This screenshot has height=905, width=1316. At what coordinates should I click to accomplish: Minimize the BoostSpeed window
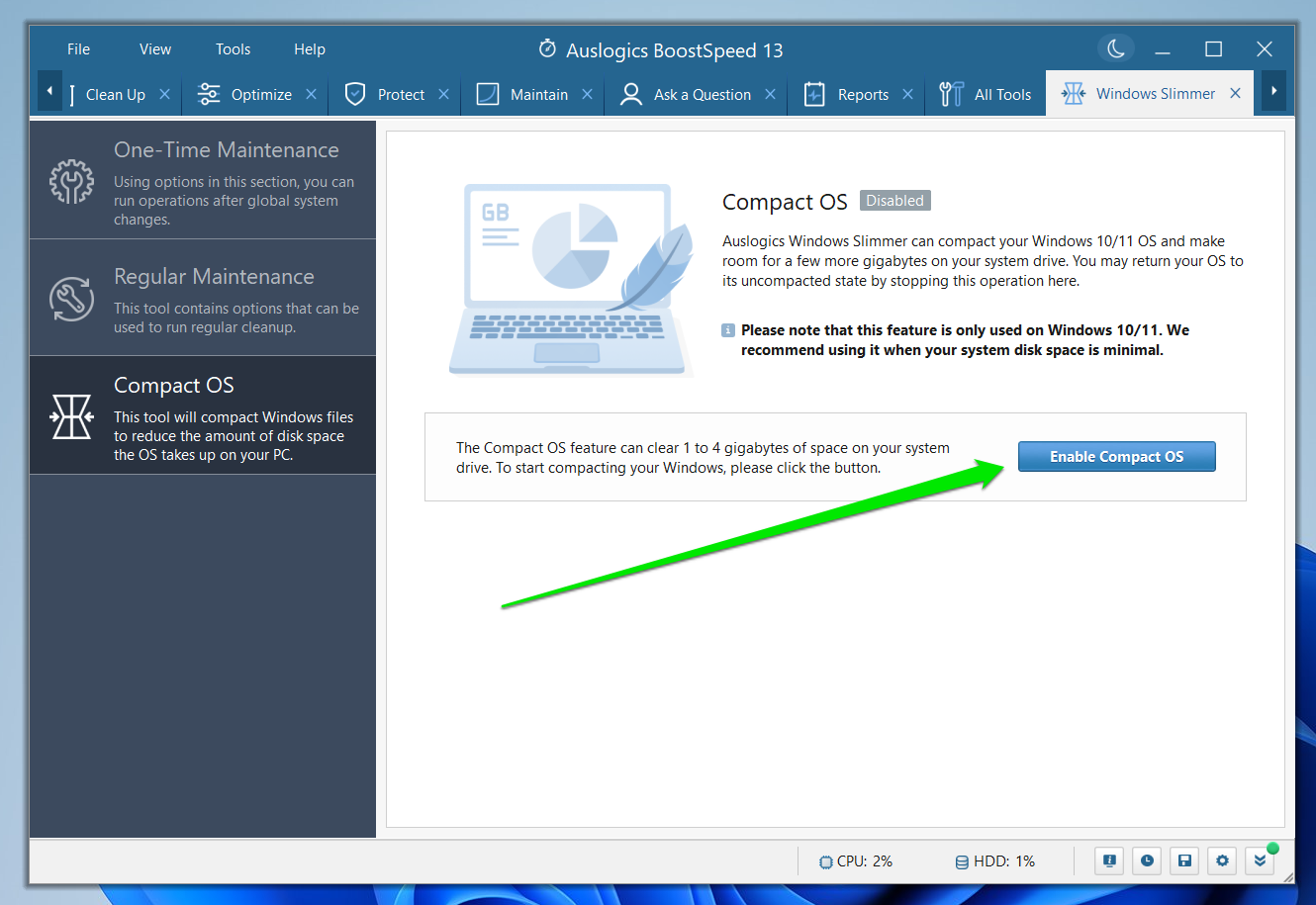1163,49
